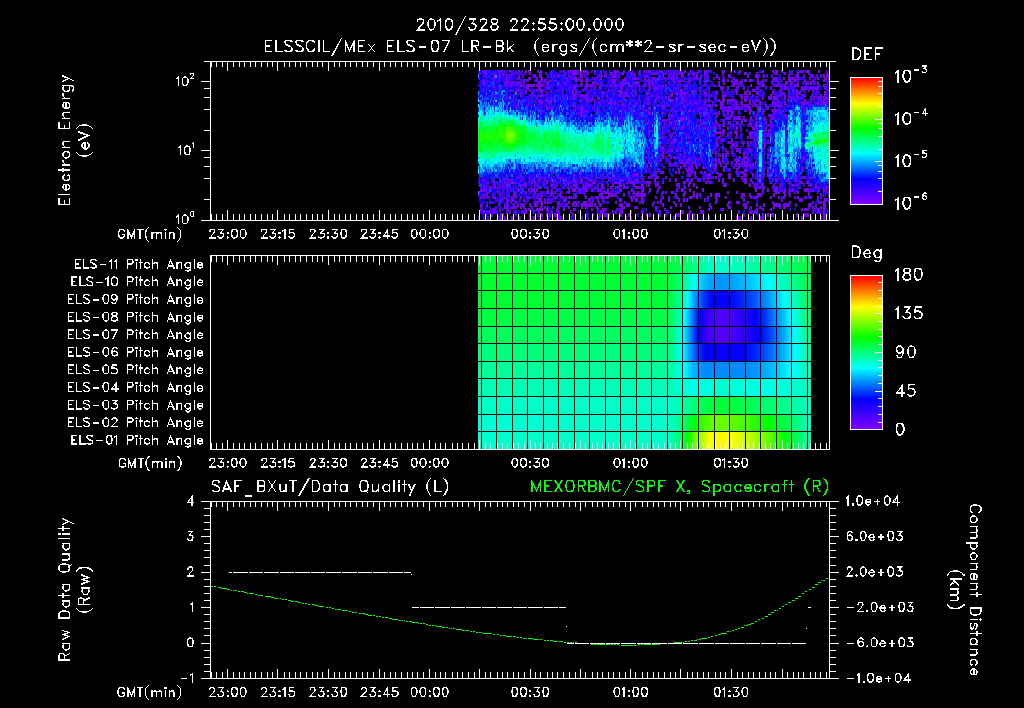
Task: Click the 1.0e+04 tick on the distance axis
Action: point(872,501)
